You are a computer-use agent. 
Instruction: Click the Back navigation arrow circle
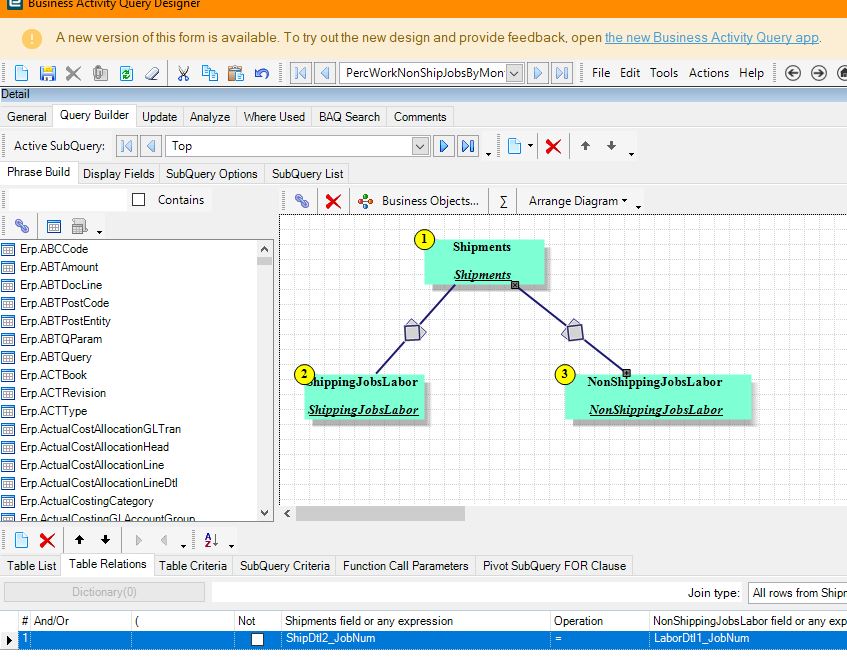click(792, 73)
